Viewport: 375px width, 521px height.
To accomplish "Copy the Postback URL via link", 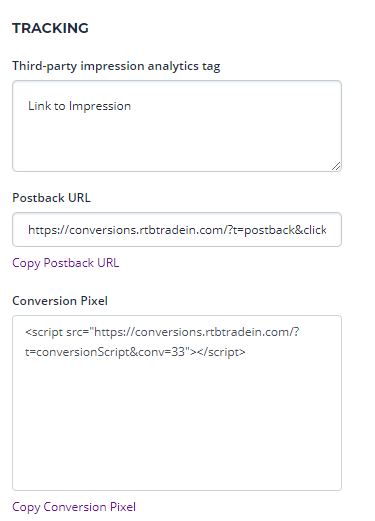I will (x=66, y=263).
